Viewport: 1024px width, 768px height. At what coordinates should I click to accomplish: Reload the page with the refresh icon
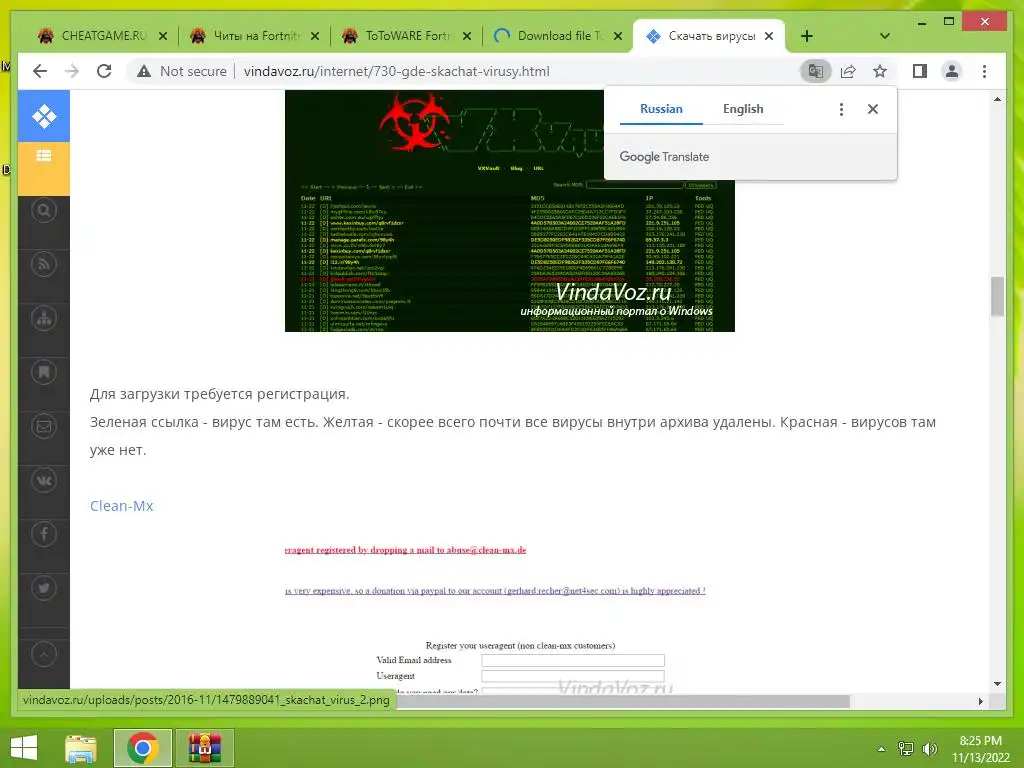point(104,71)
